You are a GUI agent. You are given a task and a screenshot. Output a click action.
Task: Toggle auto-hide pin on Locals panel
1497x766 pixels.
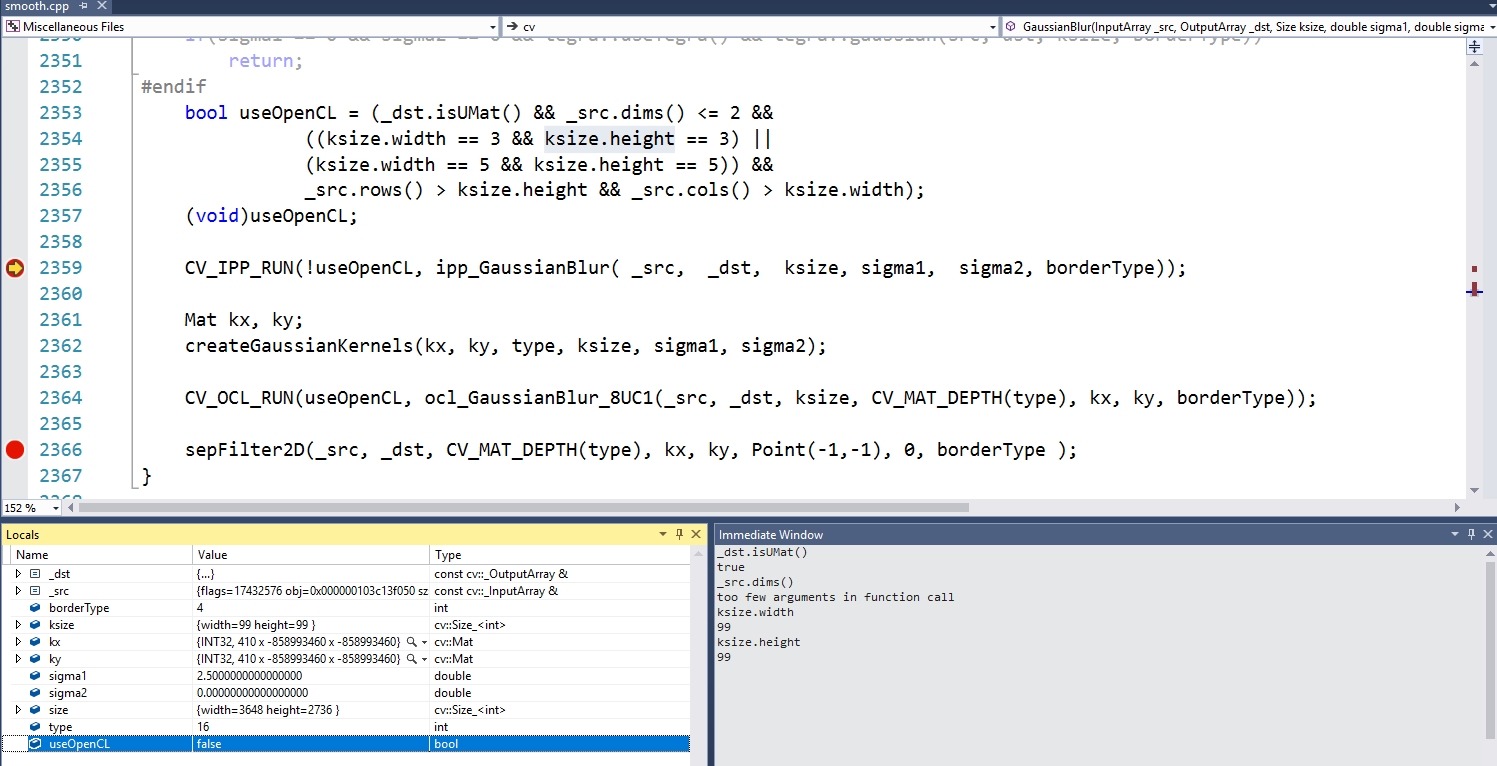point(680,535)
